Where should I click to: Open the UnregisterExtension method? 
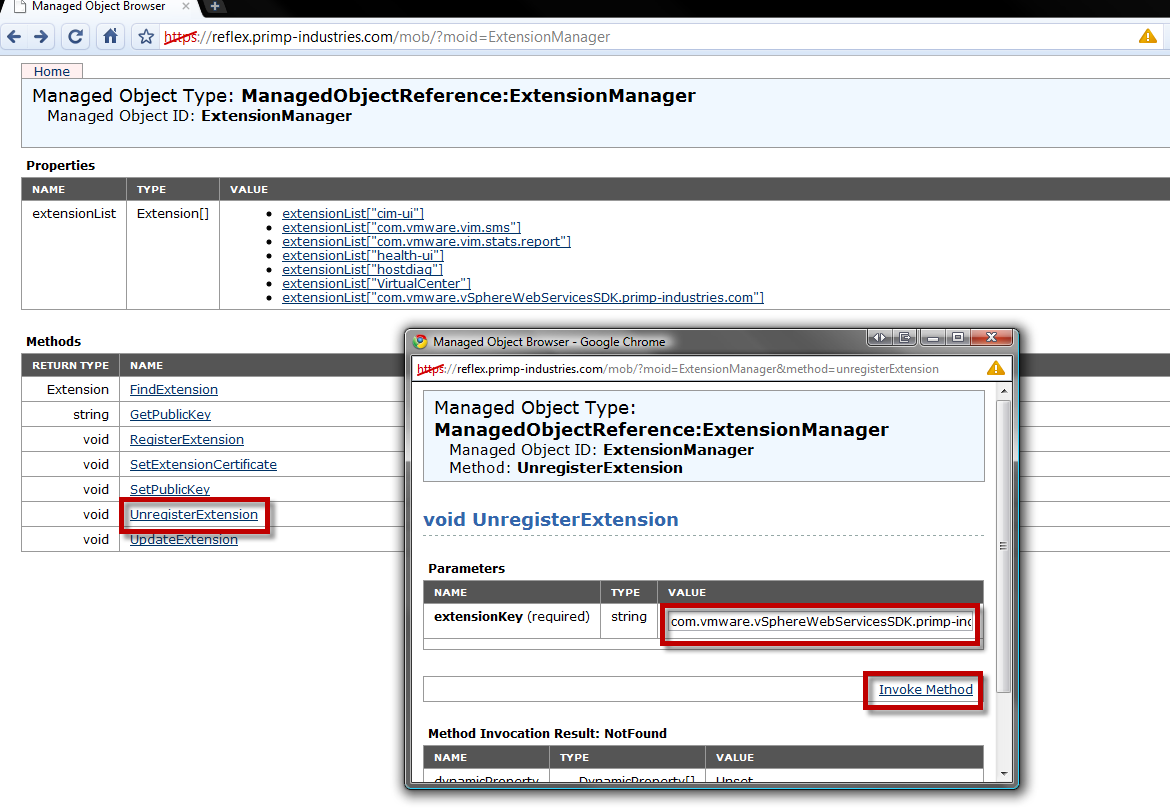193,515
